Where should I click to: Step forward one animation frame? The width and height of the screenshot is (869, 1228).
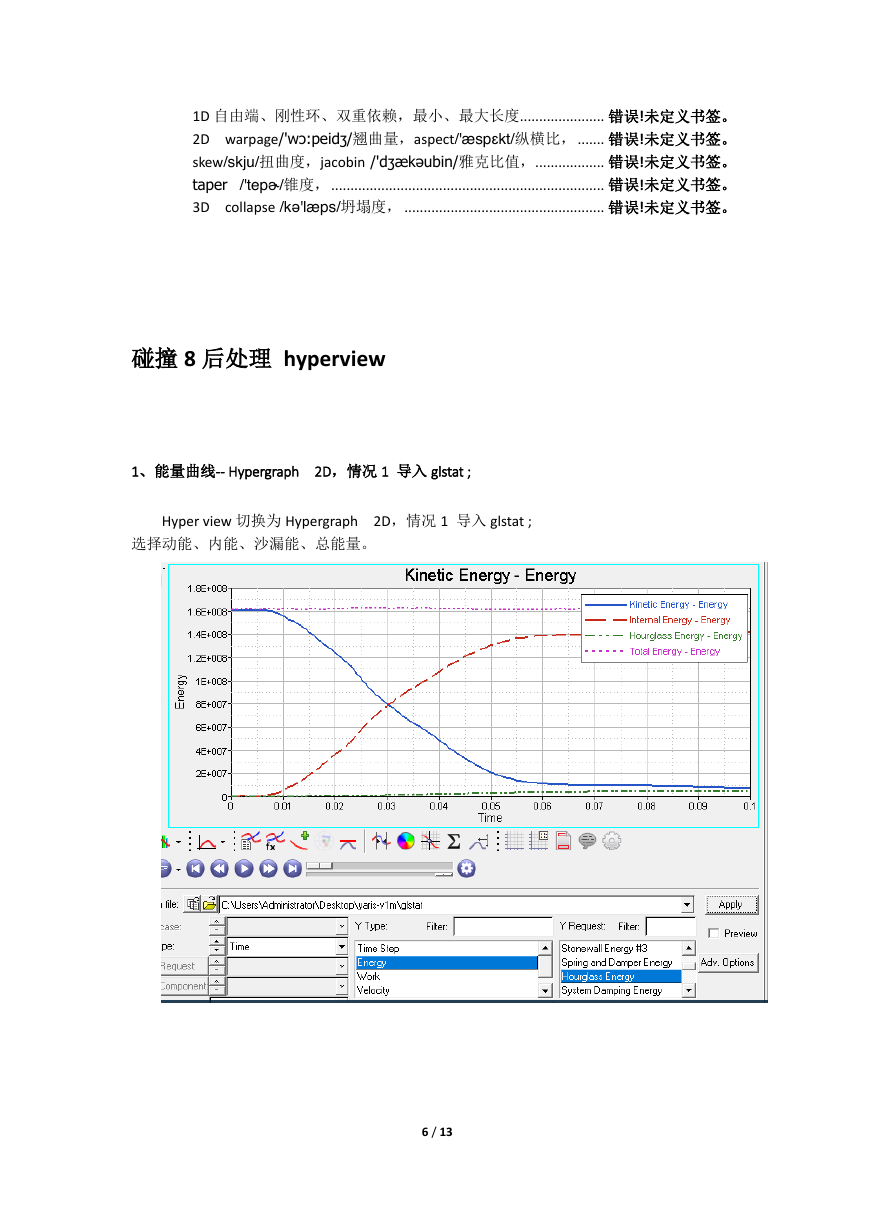pyautogui.click(x=268, y=868)
